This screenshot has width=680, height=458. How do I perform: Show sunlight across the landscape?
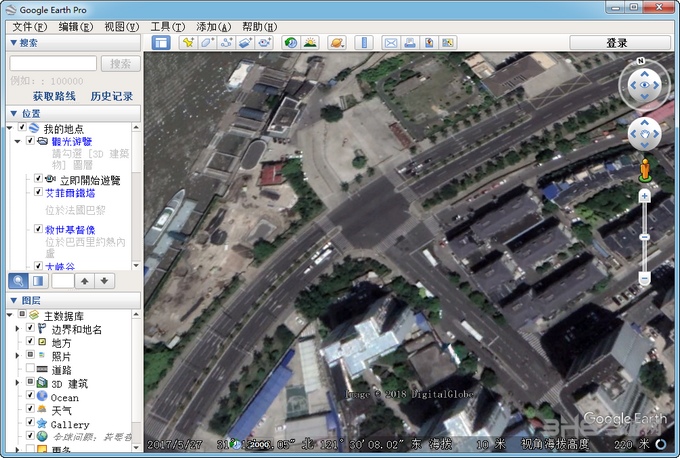pos(310,43)
